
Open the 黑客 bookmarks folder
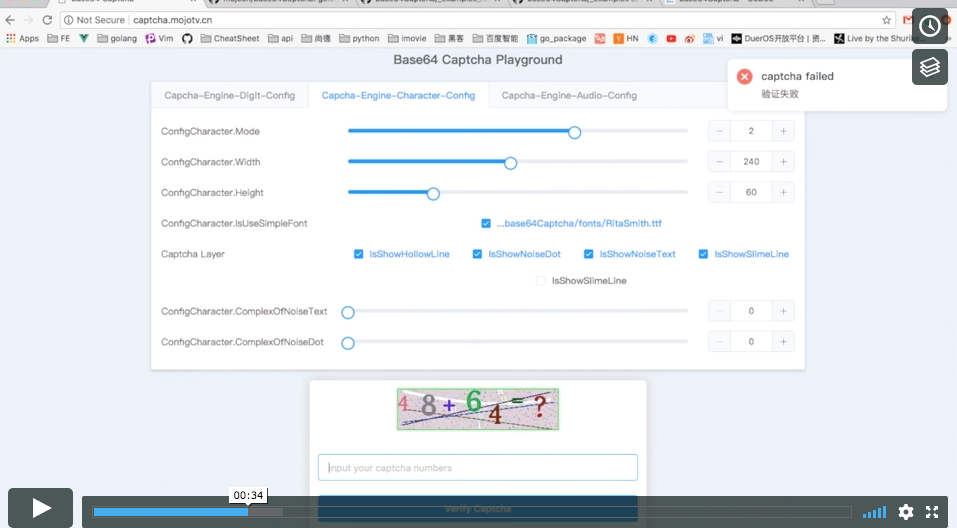coord(449,38)
